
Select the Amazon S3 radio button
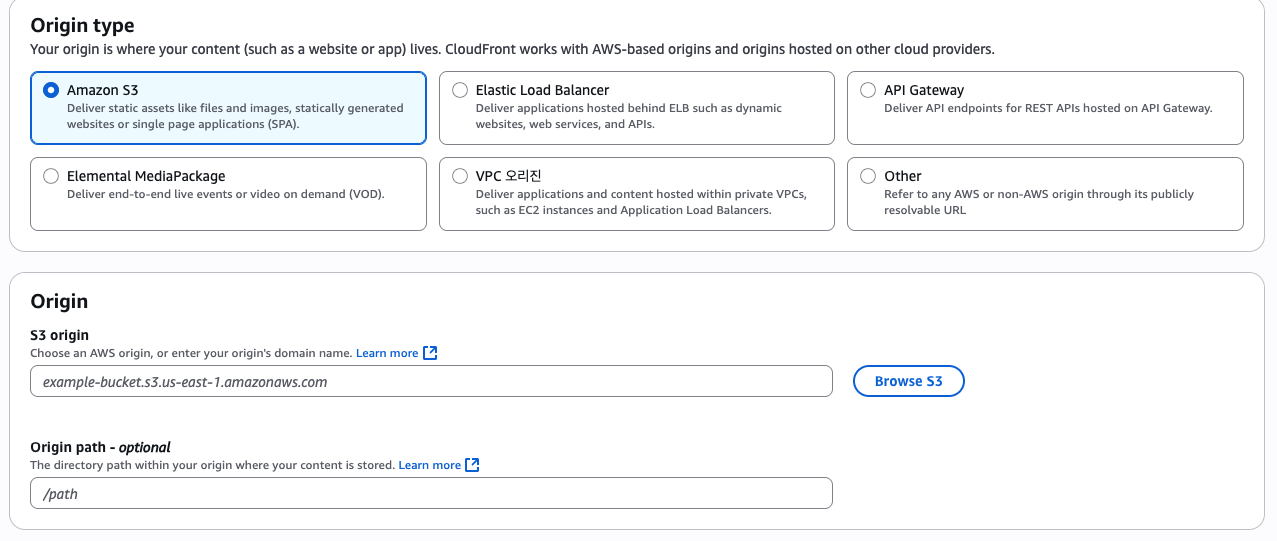click(51, 90)
